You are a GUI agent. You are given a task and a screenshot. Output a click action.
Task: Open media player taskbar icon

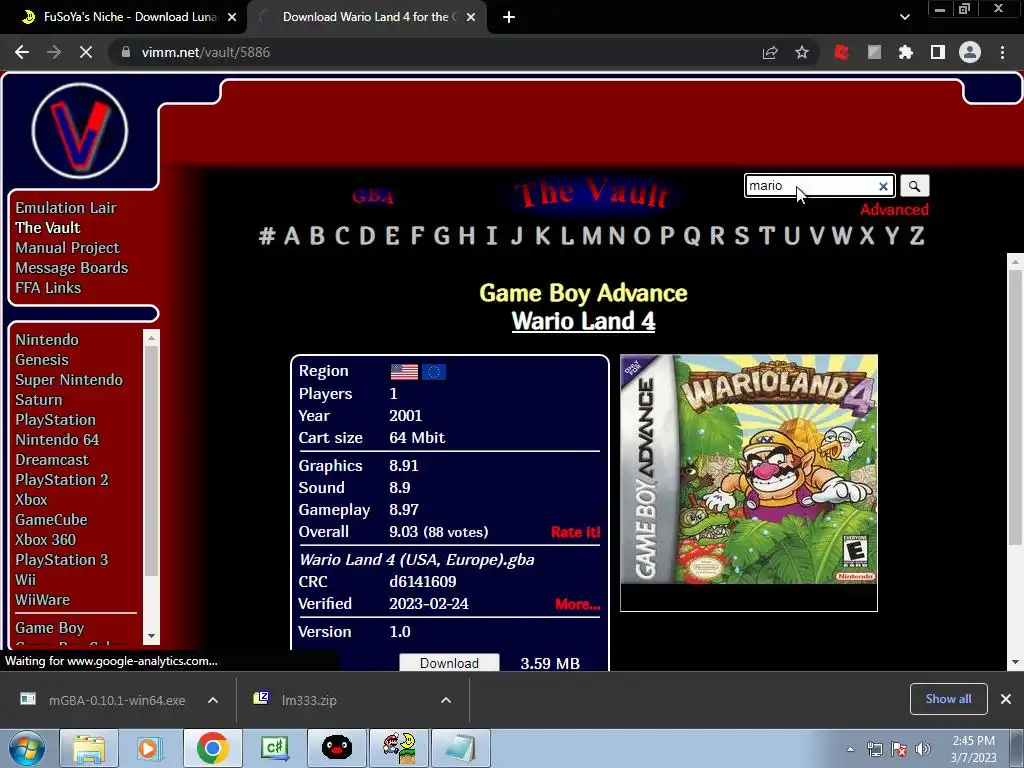(x=150, y=748)
